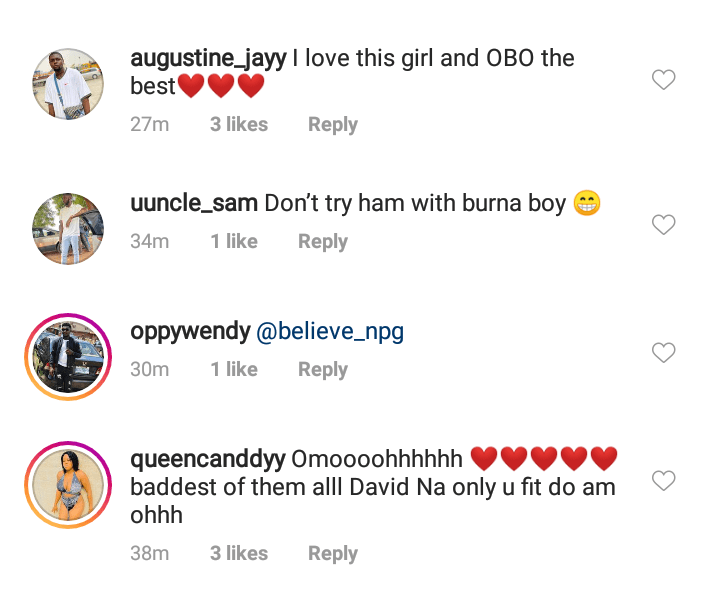The height and width of the screenshot is (596, 720).
Task: Tap heart beside oppywendy's comment
Action: (x=664, y=353)
